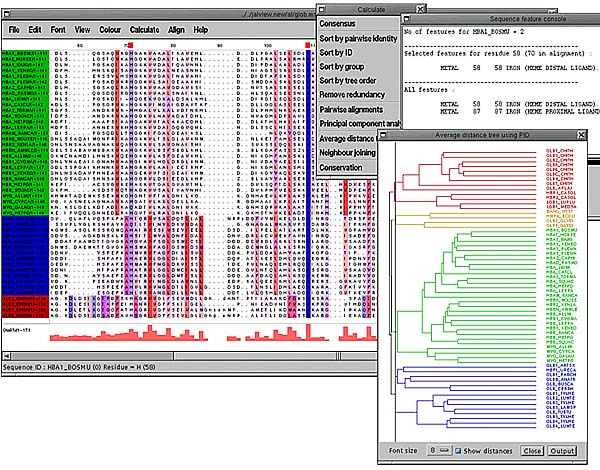Select Neighbour joining in the Calculate menu
The height and width of the screenshot is (470, 600).
pos(346,152)
